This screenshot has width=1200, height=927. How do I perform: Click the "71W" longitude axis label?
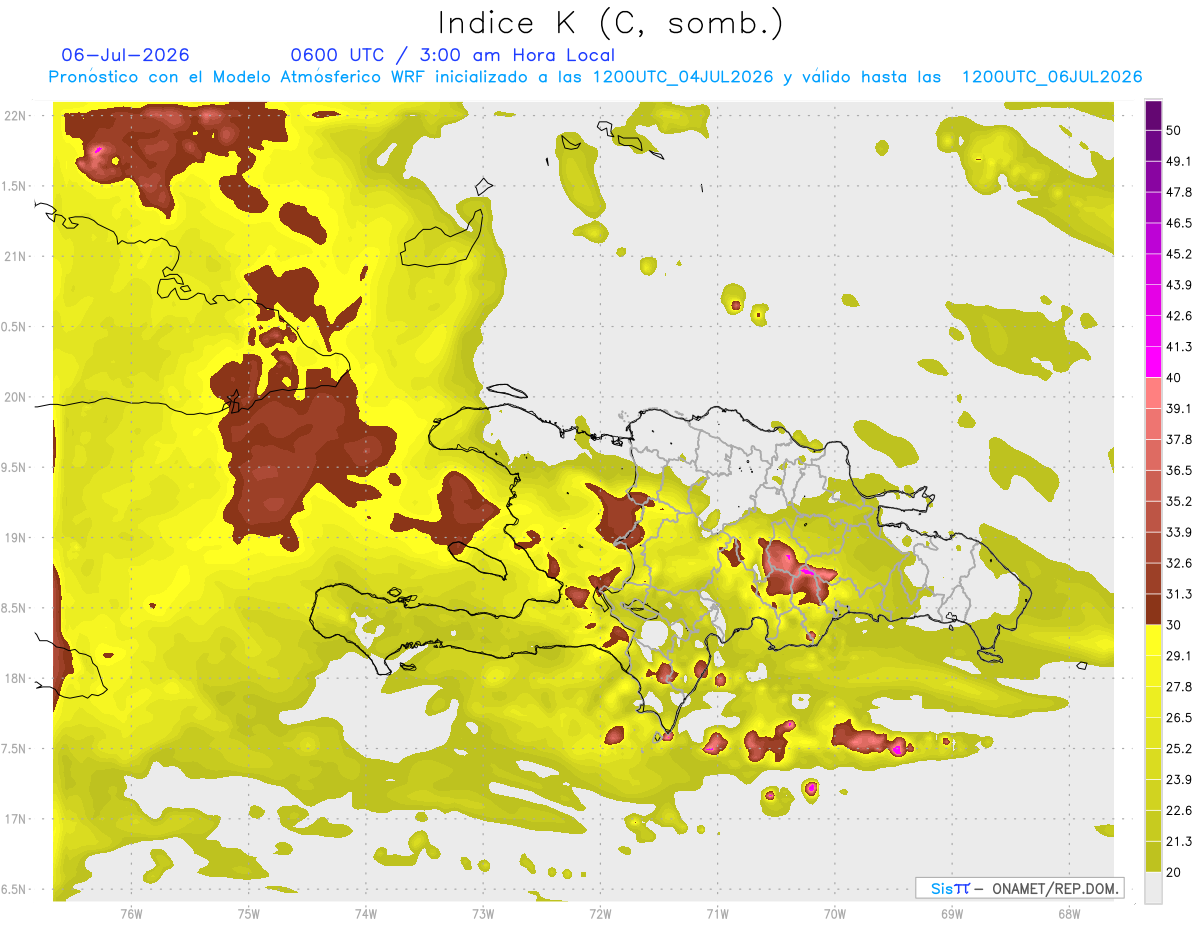717,913
